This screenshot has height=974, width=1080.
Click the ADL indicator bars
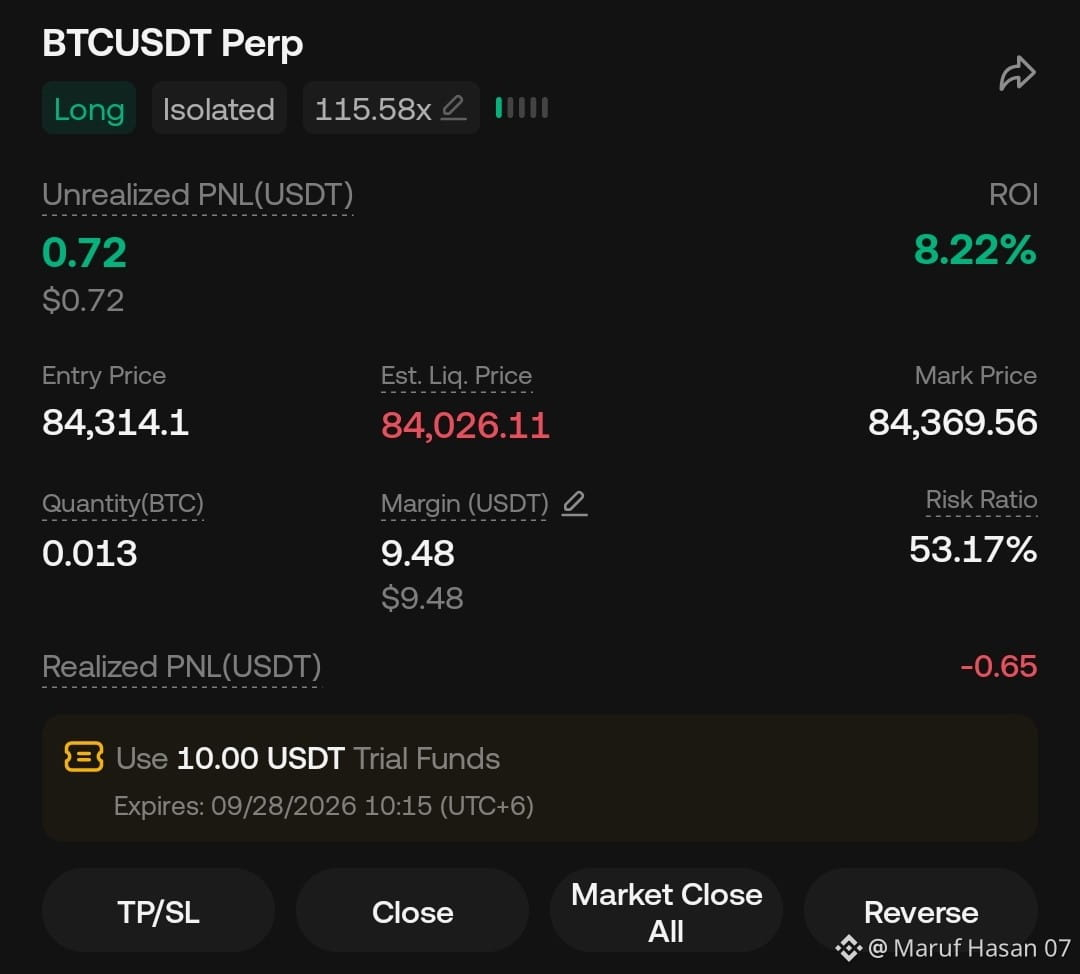tap(521, 108)
